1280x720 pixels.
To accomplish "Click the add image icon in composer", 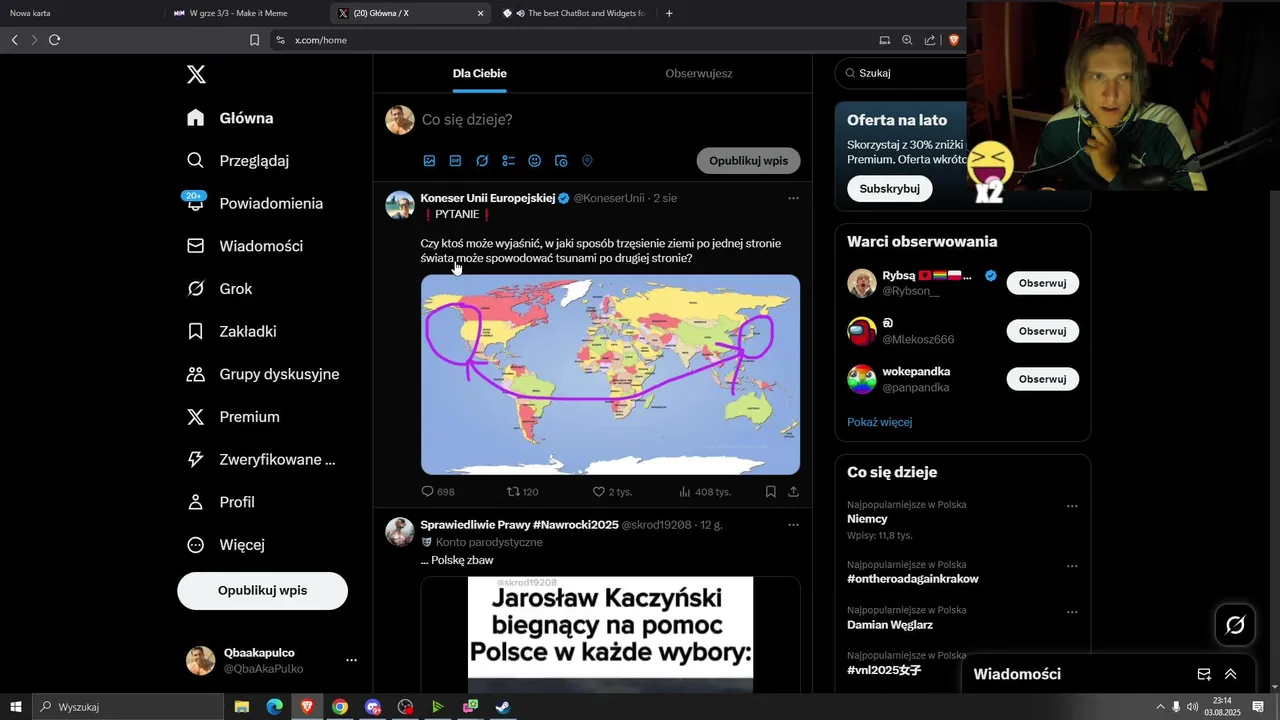I will [429, 161].
